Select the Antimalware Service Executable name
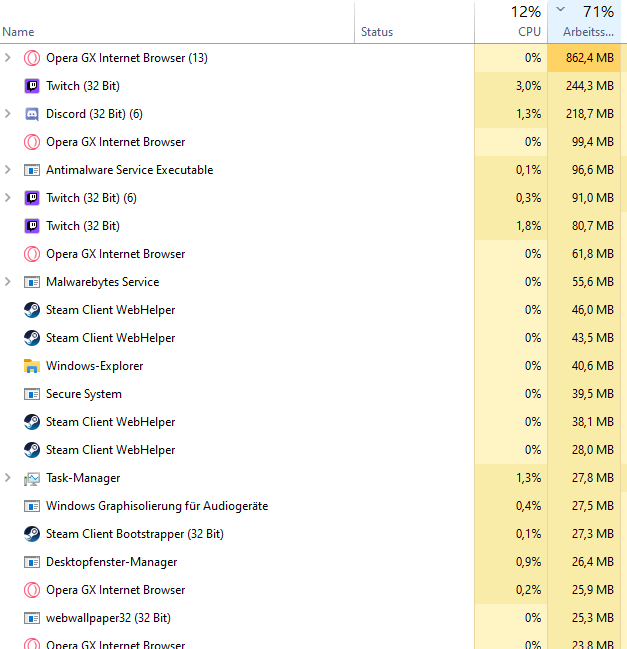This screenshot has height=649, width=627. coord(130,170)
